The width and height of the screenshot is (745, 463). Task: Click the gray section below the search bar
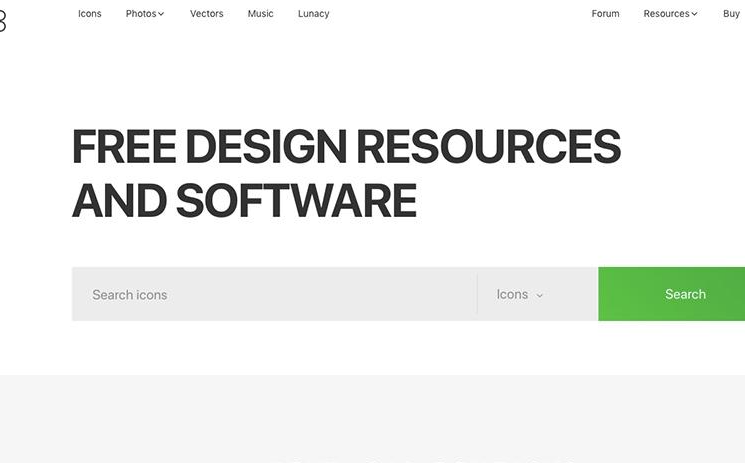pyautogui.click(x=372, y=418)
